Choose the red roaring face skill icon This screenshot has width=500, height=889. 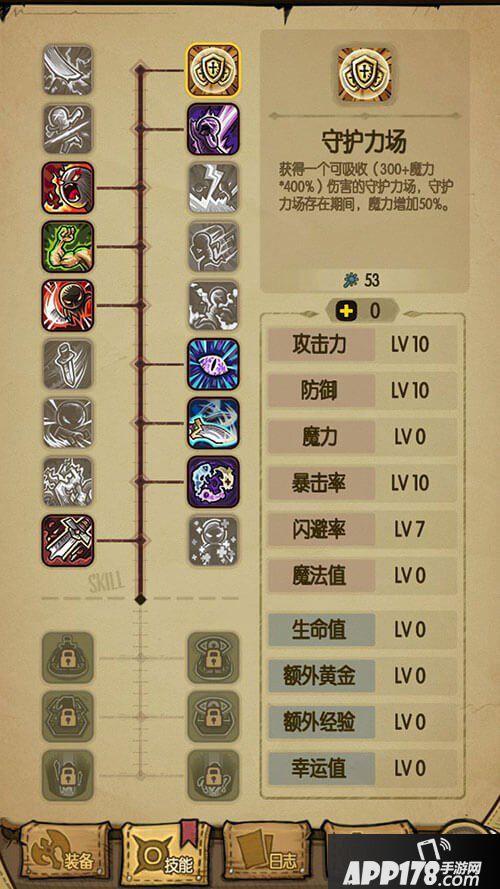click(x=68, y=188)
